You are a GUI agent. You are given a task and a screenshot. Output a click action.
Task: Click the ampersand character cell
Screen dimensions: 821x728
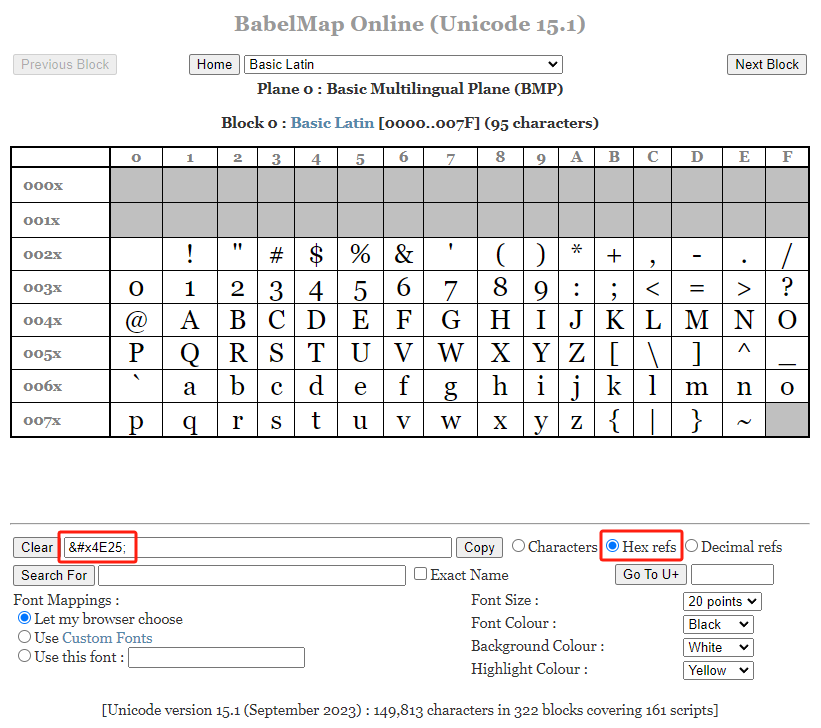(x=404, y=253)
